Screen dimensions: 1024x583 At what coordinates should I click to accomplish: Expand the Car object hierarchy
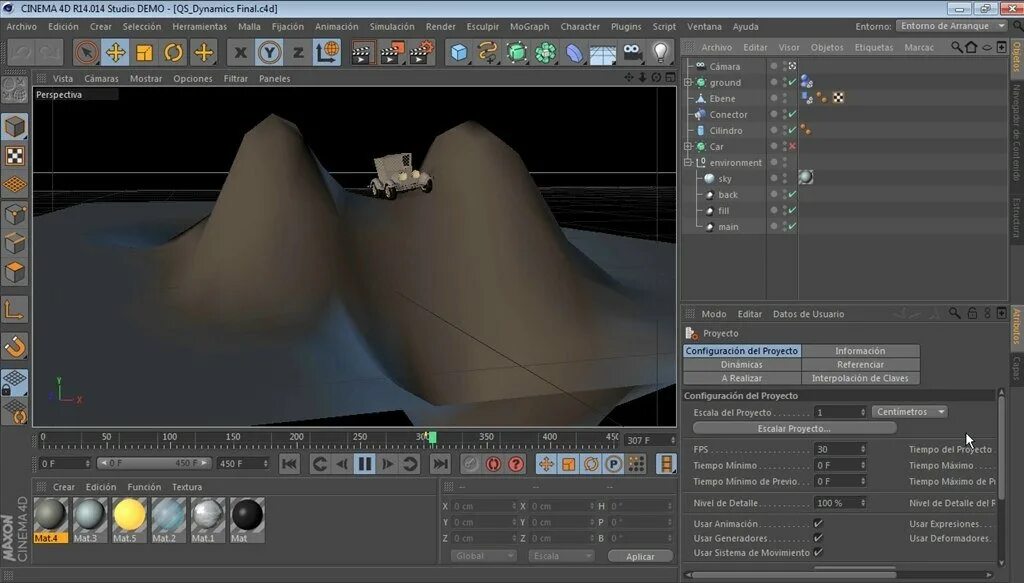click(x=688, y=146)
